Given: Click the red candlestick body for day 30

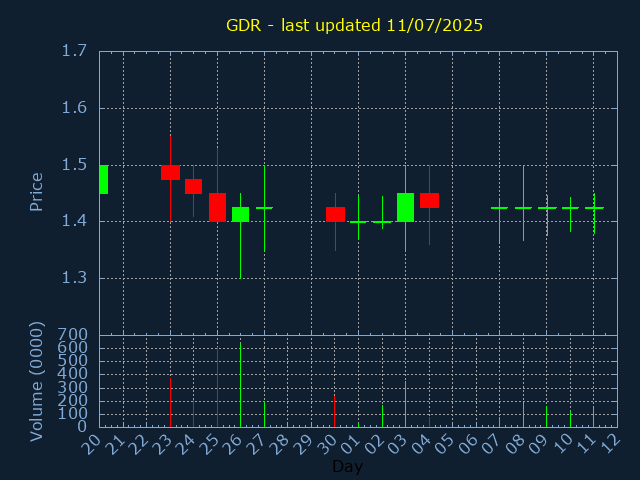Looking at the screenshot, I should point(335,214).
